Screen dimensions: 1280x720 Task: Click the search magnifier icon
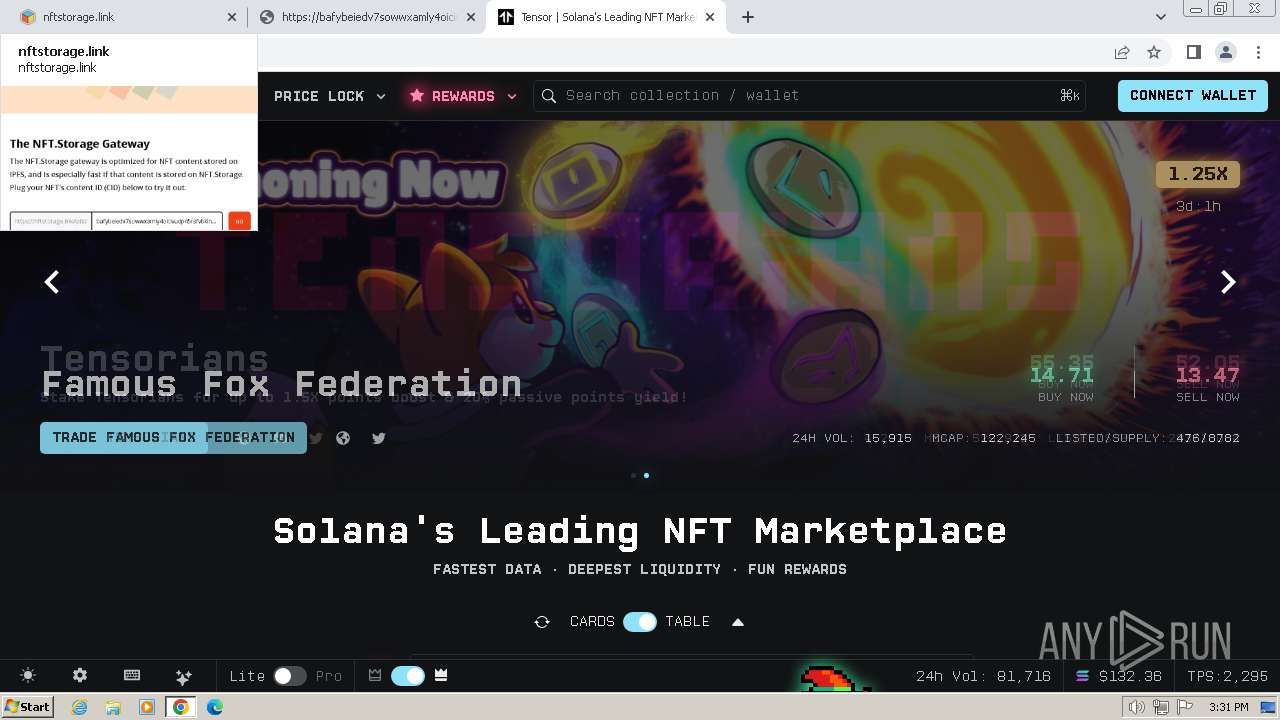coord(549,96)
